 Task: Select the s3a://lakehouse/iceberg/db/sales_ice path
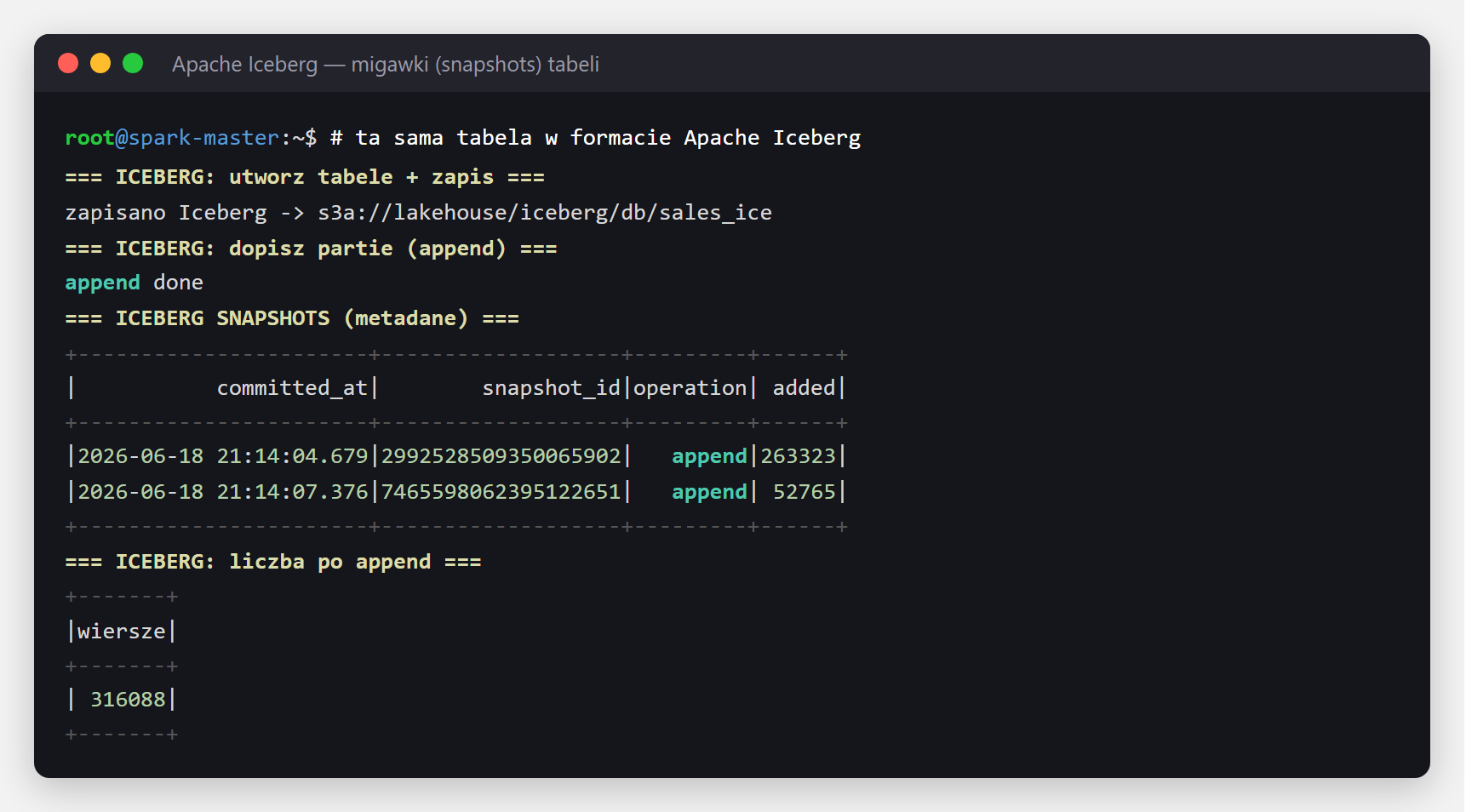tap(545, 213)
